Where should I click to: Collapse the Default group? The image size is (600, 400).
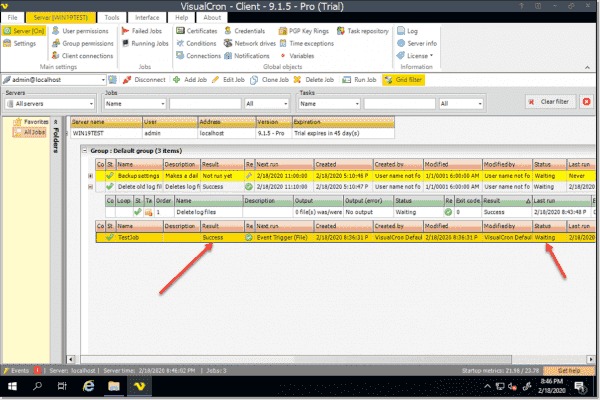tap(85, 150)
